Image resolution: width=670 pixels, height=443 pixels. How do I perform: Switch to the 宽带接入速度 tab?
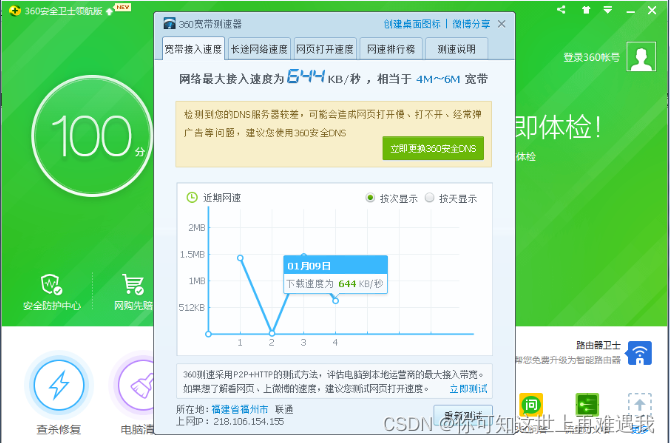pos(193,49)
